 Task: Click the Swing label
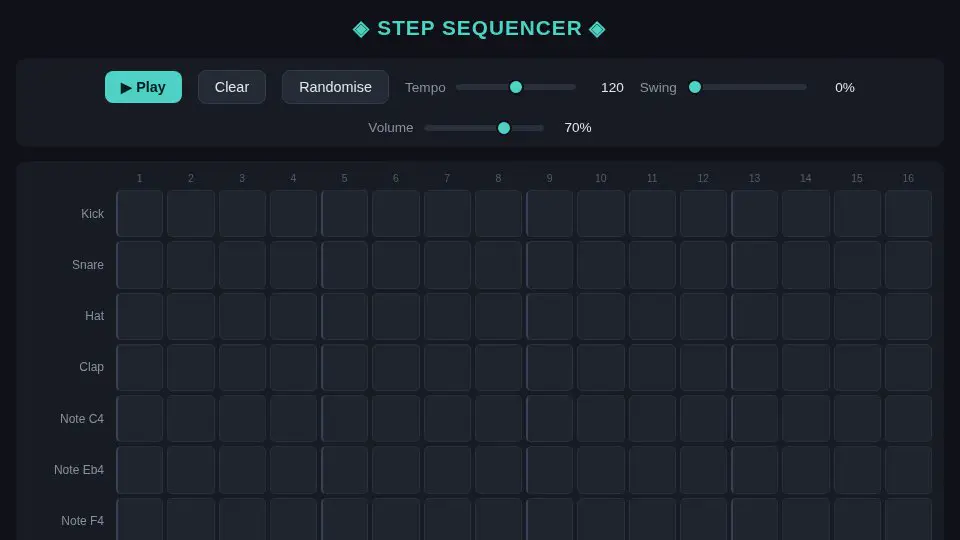[658, 88]
